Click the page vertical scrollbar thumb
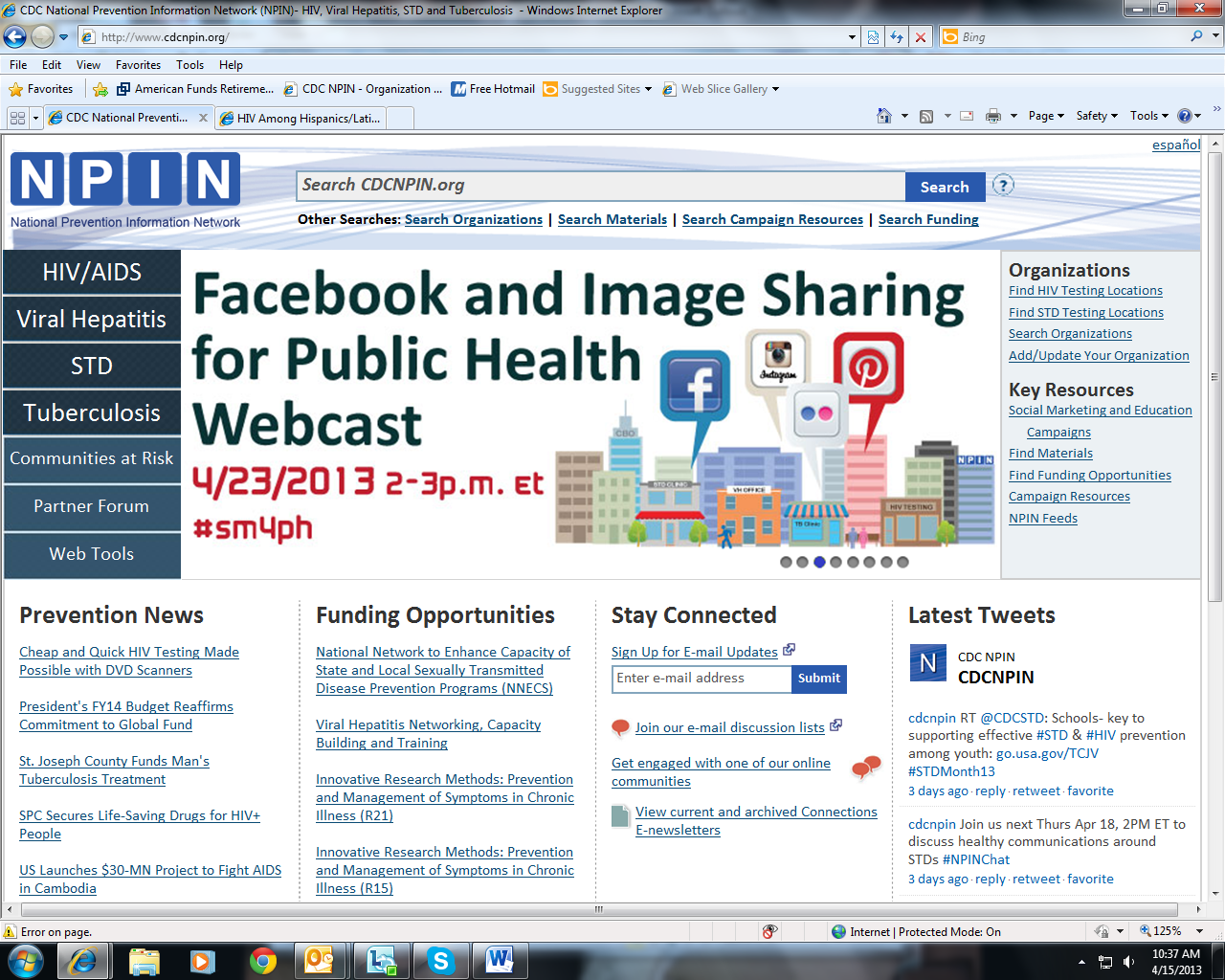This screenshot has width=1225, height=980. [1215, 377]
